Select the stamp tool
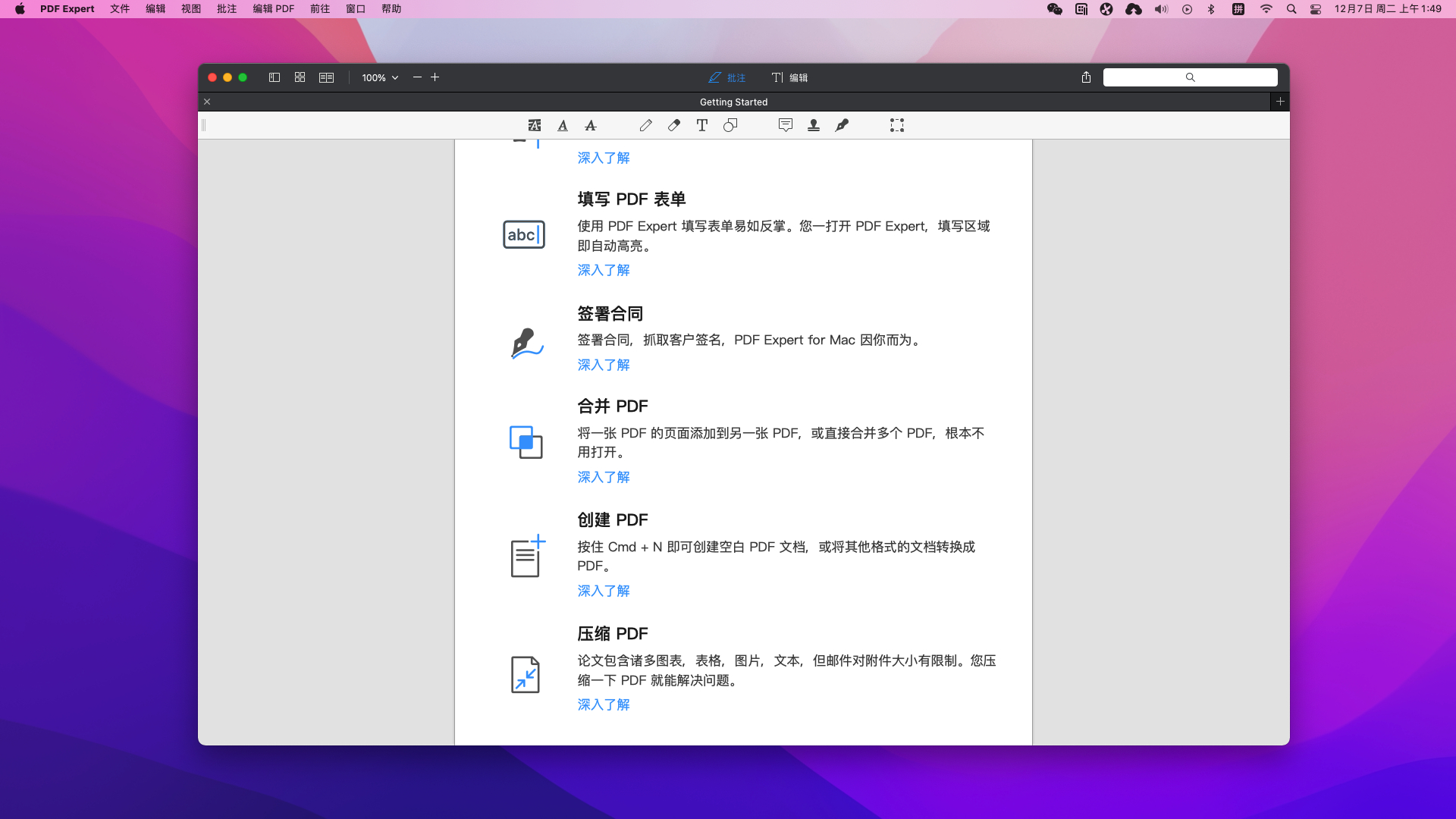 813,125
